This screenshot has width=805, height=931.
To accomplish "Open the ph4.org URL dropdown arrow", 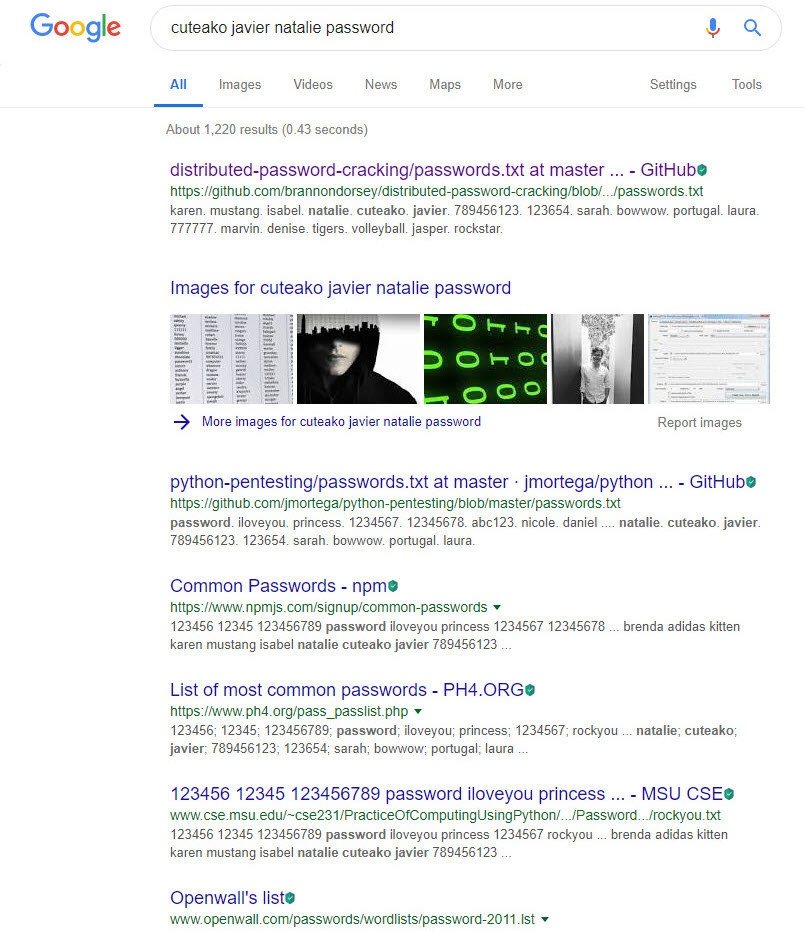I will [418, 711].
